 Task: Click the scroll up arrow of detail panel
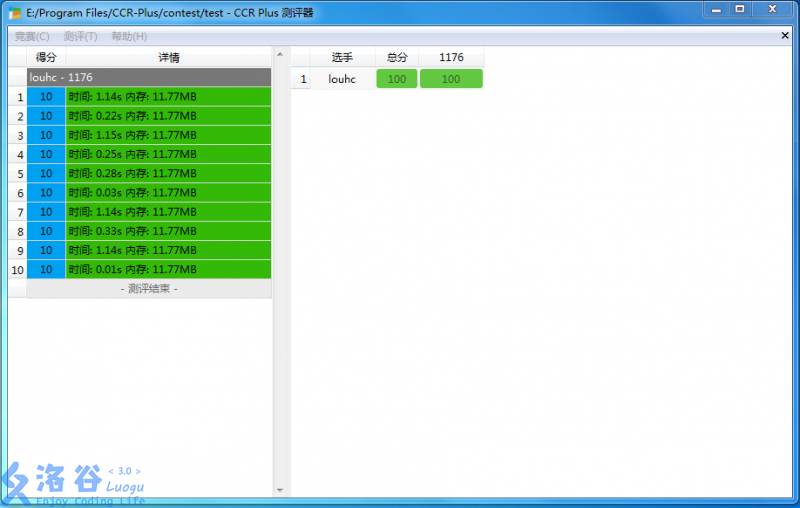tap(280, 54)
